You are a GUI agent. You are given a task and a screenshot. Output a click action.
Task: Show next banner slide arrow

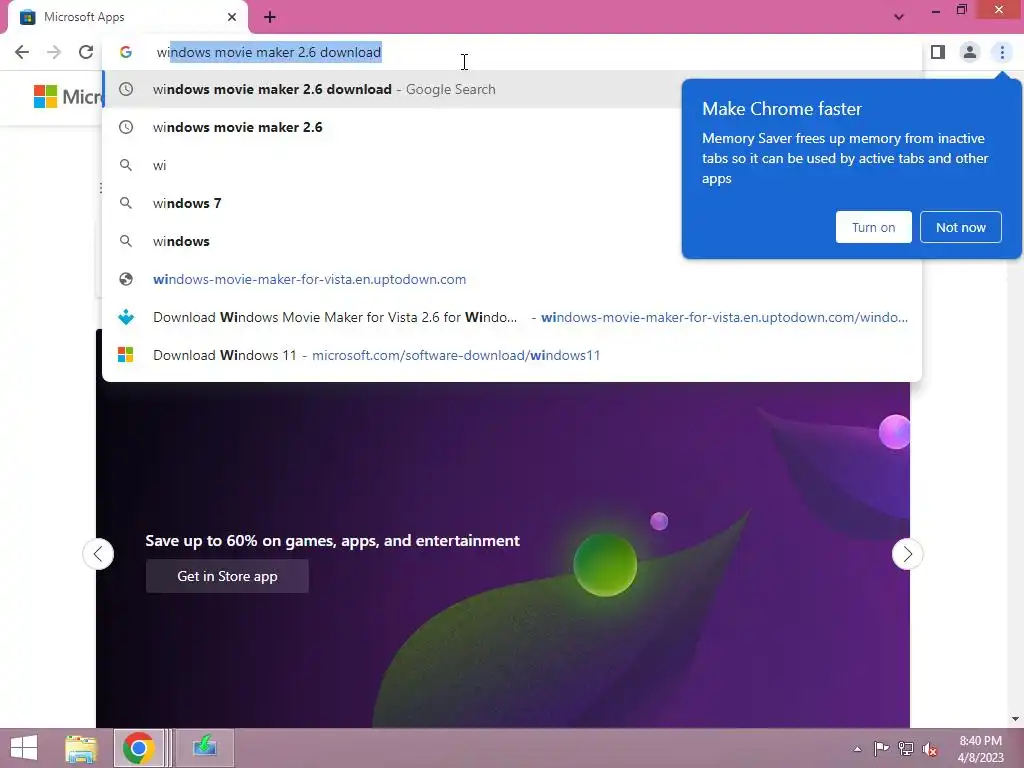pos(907,554)
